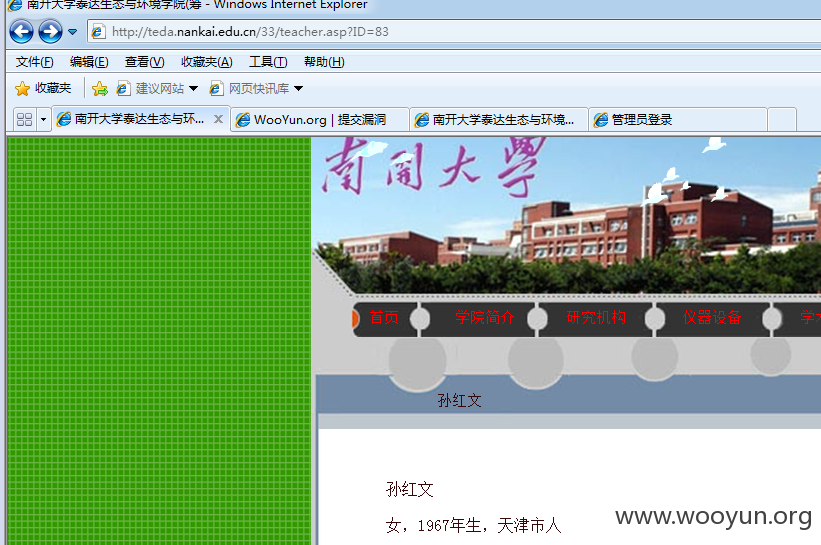Click 仪器设备 navigation link
821x545 pixels.
(x=712, y=317)
